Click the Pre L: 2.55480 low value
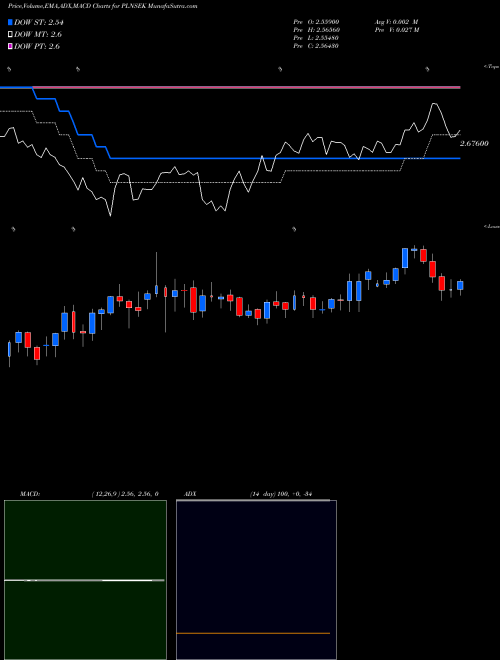The height and width of the screenshot is (660, 500). (x=316, y=37)
